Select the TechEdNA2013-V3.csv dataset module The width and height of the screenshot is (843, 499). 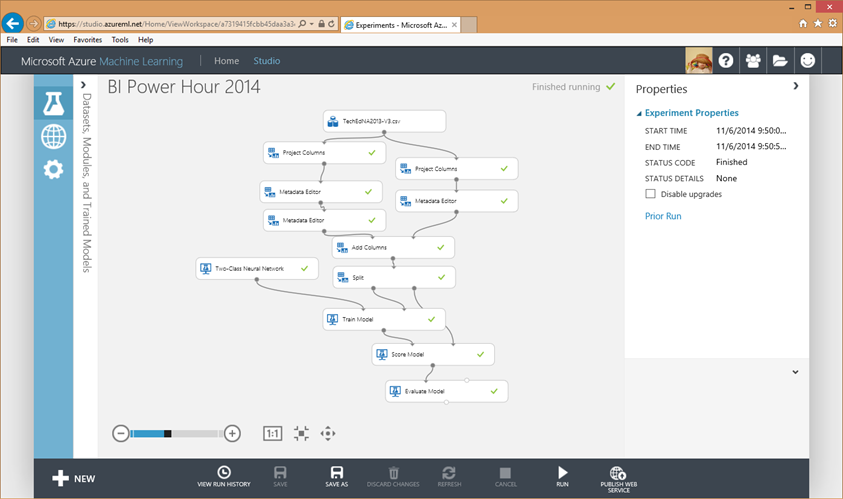point(384,121)
